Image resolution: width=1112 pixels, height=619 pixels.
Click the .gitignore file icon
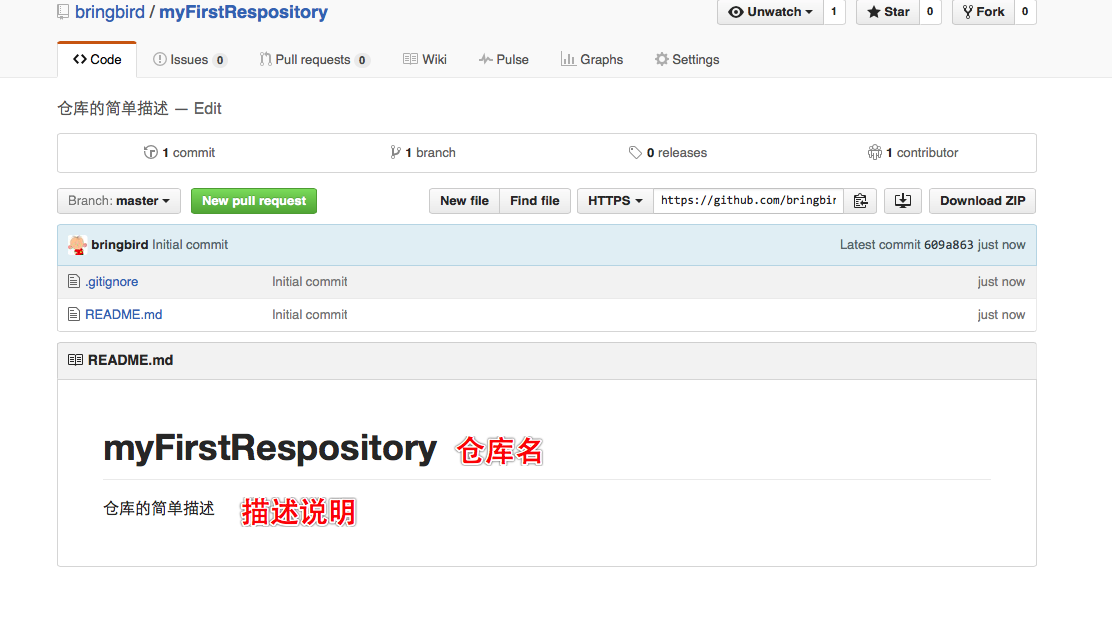[74, 281]
